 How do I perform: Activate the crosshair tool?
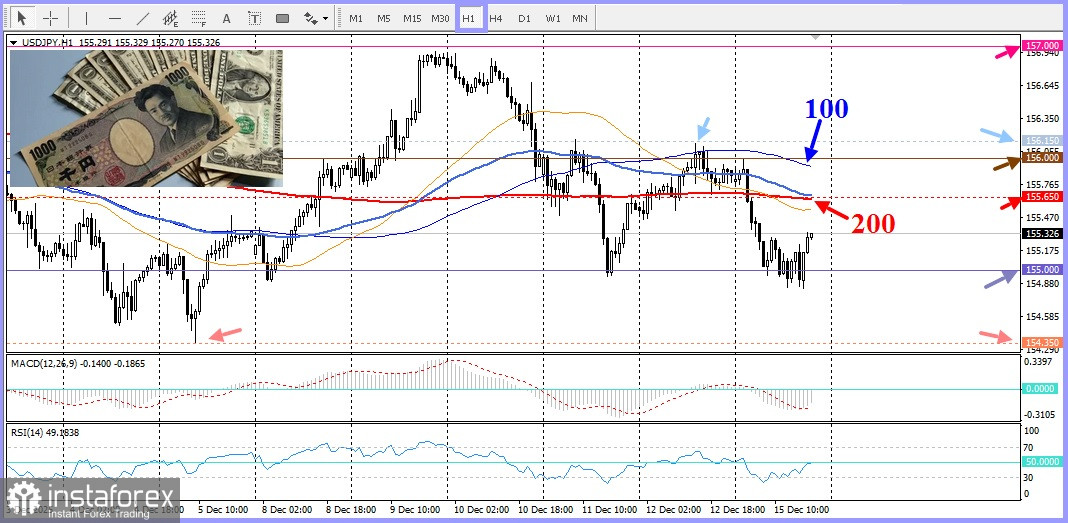click(x=50, y=18)
